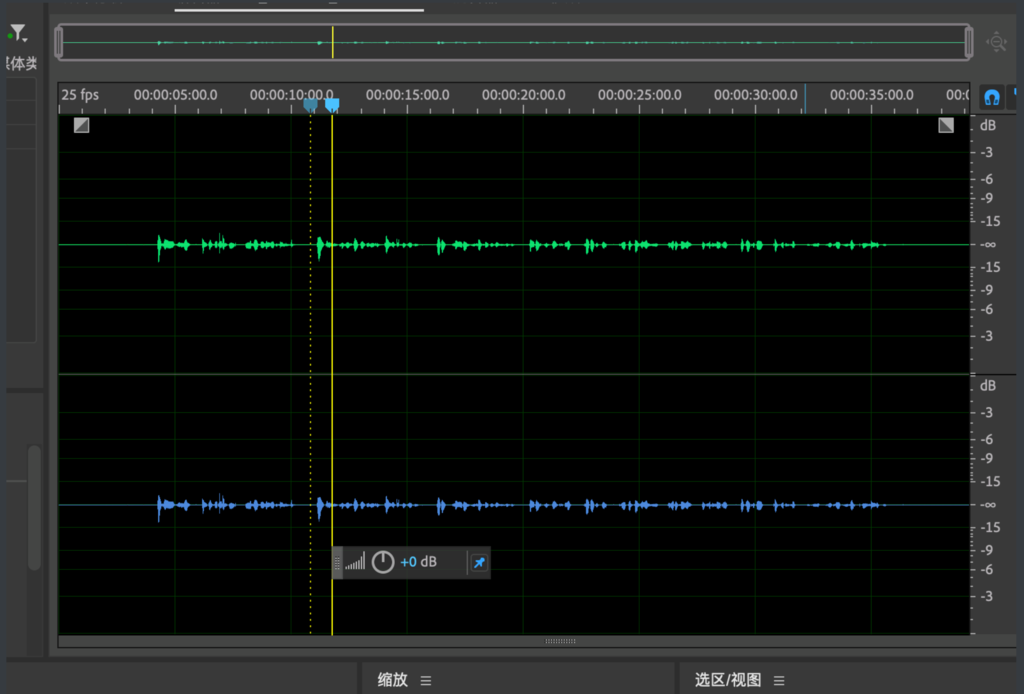
Task: Pin the HUD with the pushpin icon
Action: coord(479,563)
